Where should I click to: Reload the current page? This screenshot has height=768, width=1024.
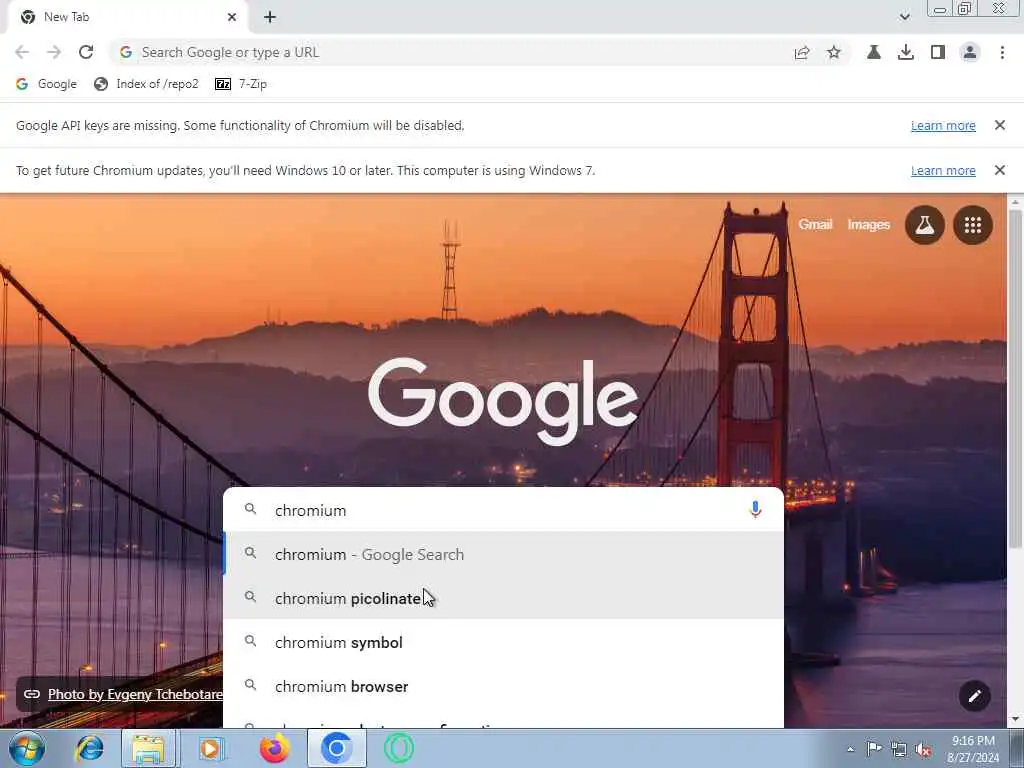86,52
